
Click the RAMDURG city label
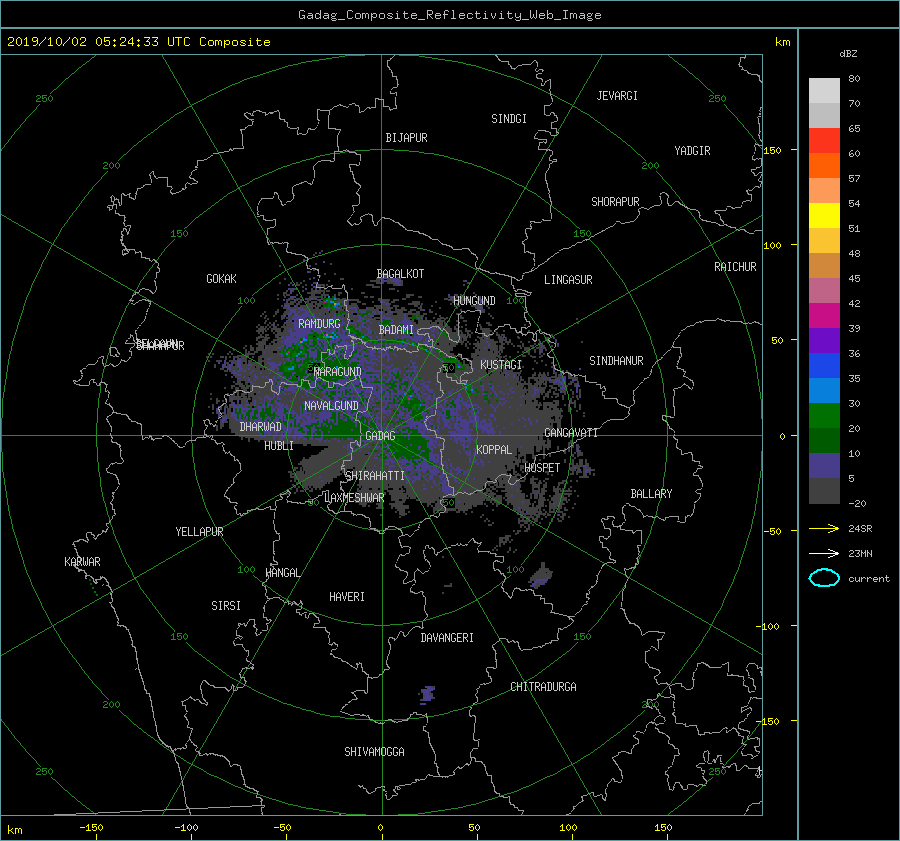click(319, 324)
